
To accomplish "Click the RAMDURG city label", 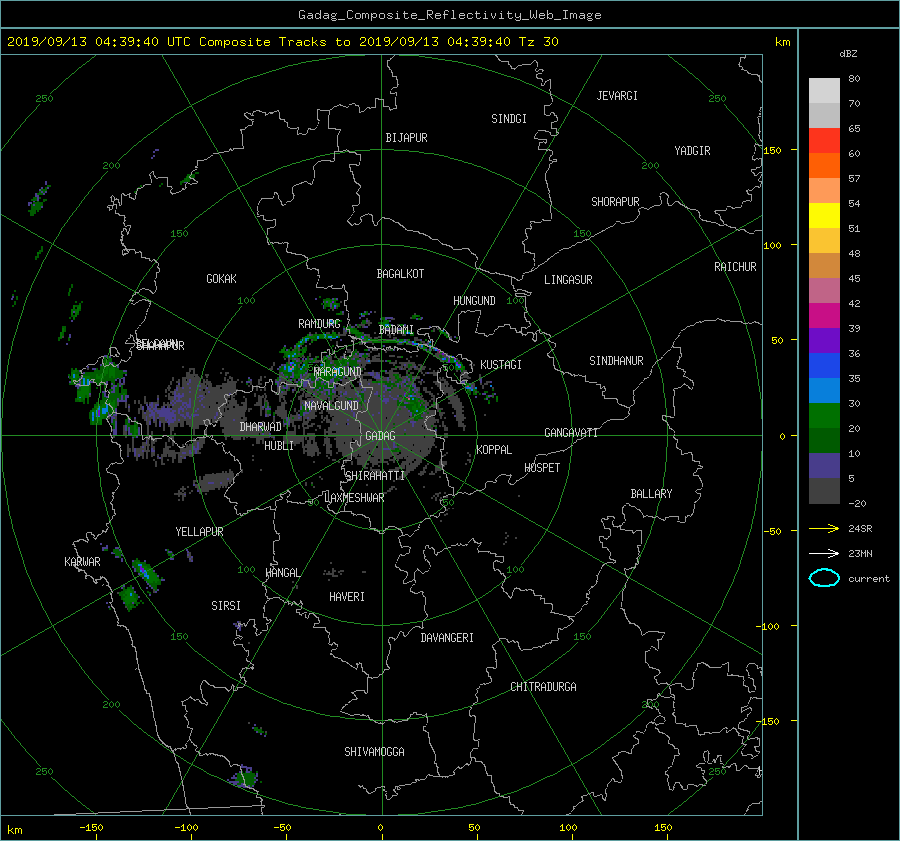I will (x=319, y=324).
